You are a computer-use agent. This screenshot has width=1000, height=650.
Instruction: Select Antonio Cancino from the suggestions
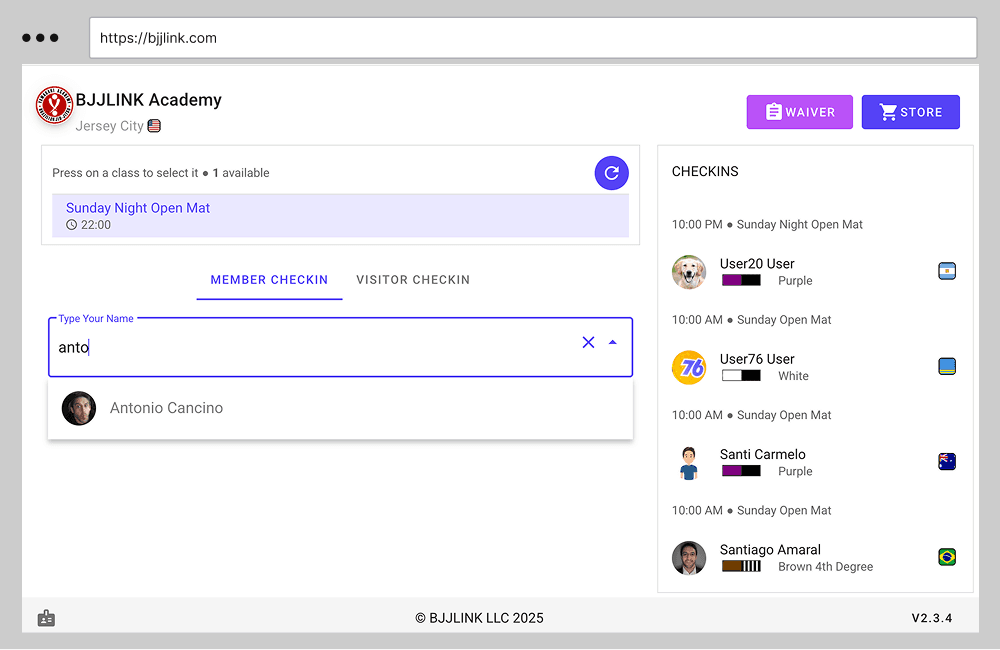pyautogui.click(x=166, y=408)
